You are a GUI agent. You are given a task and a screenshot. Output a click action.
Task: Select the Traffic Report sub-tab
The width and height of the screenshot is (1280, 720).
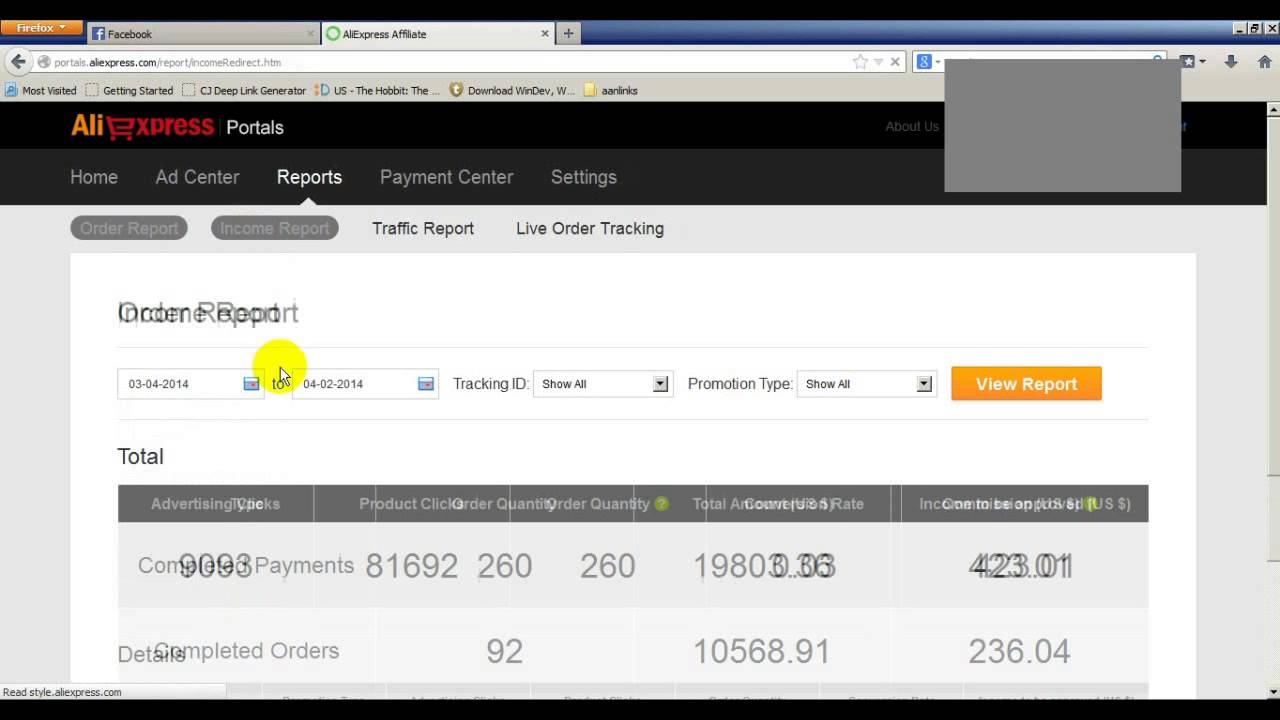click(x=423, y=228)
